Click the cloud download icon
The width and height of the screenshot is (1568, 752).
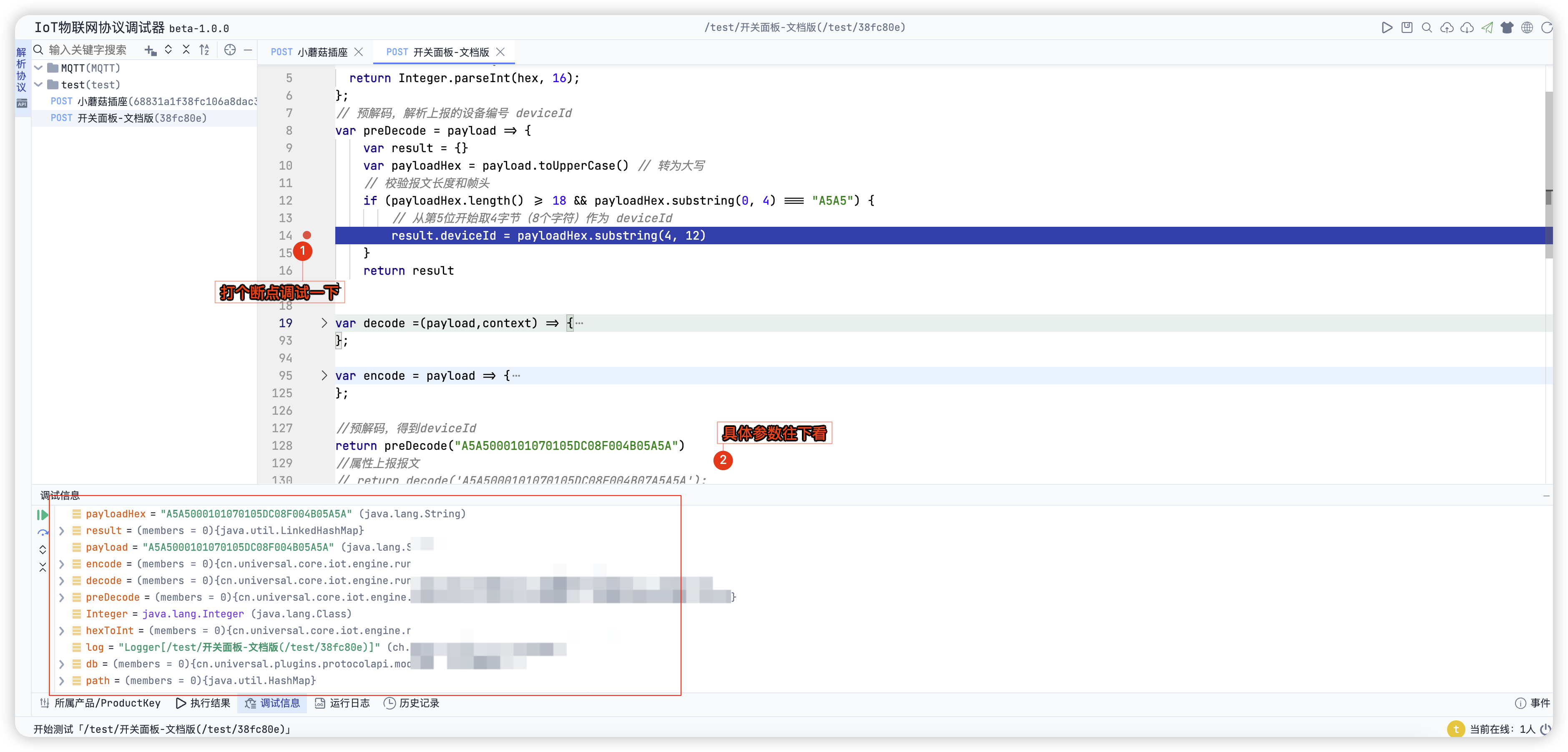point(1467,28)
